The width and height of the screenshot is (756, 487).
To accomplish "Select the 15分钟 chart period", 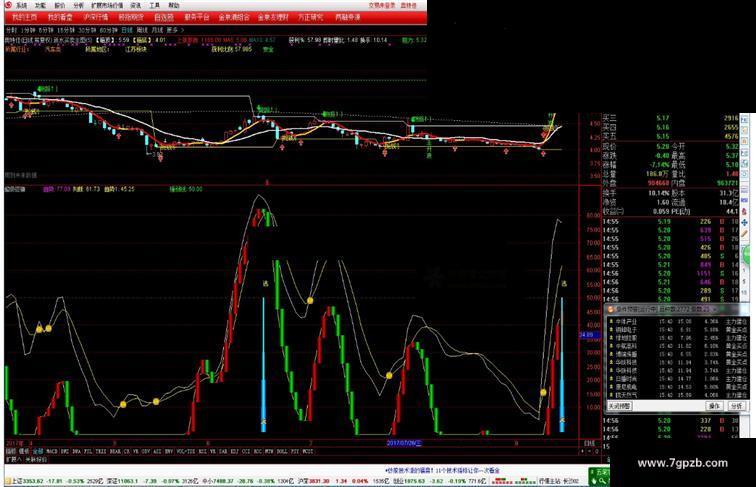I will tap(65, 30).
